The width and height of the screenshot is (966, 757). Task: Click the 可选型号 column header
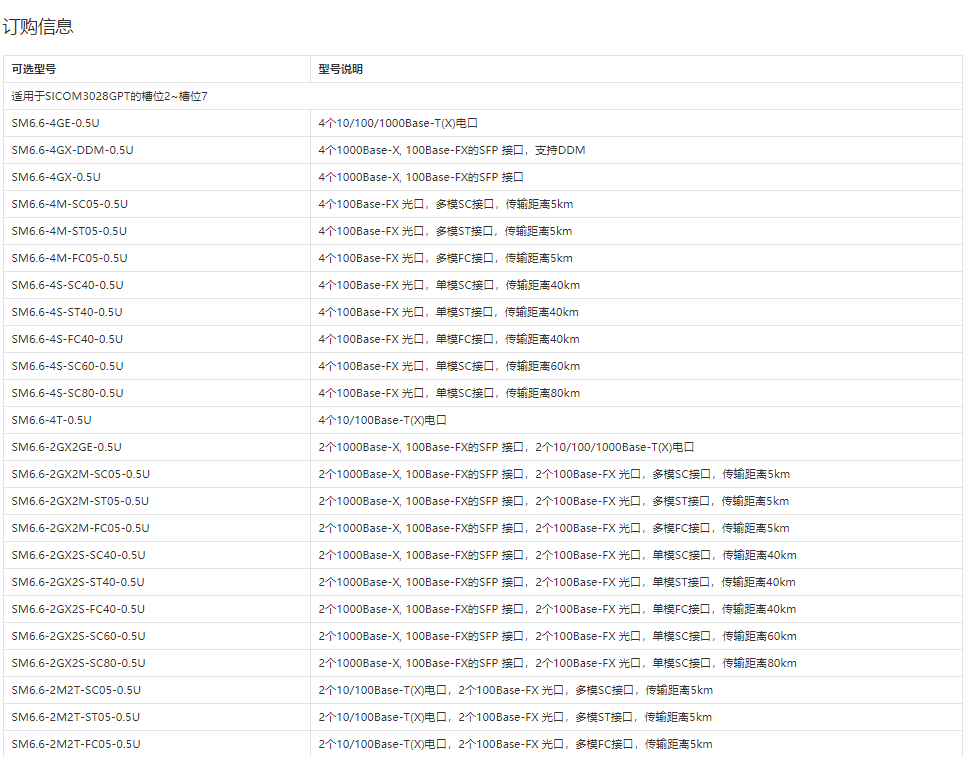pos(33,69)
